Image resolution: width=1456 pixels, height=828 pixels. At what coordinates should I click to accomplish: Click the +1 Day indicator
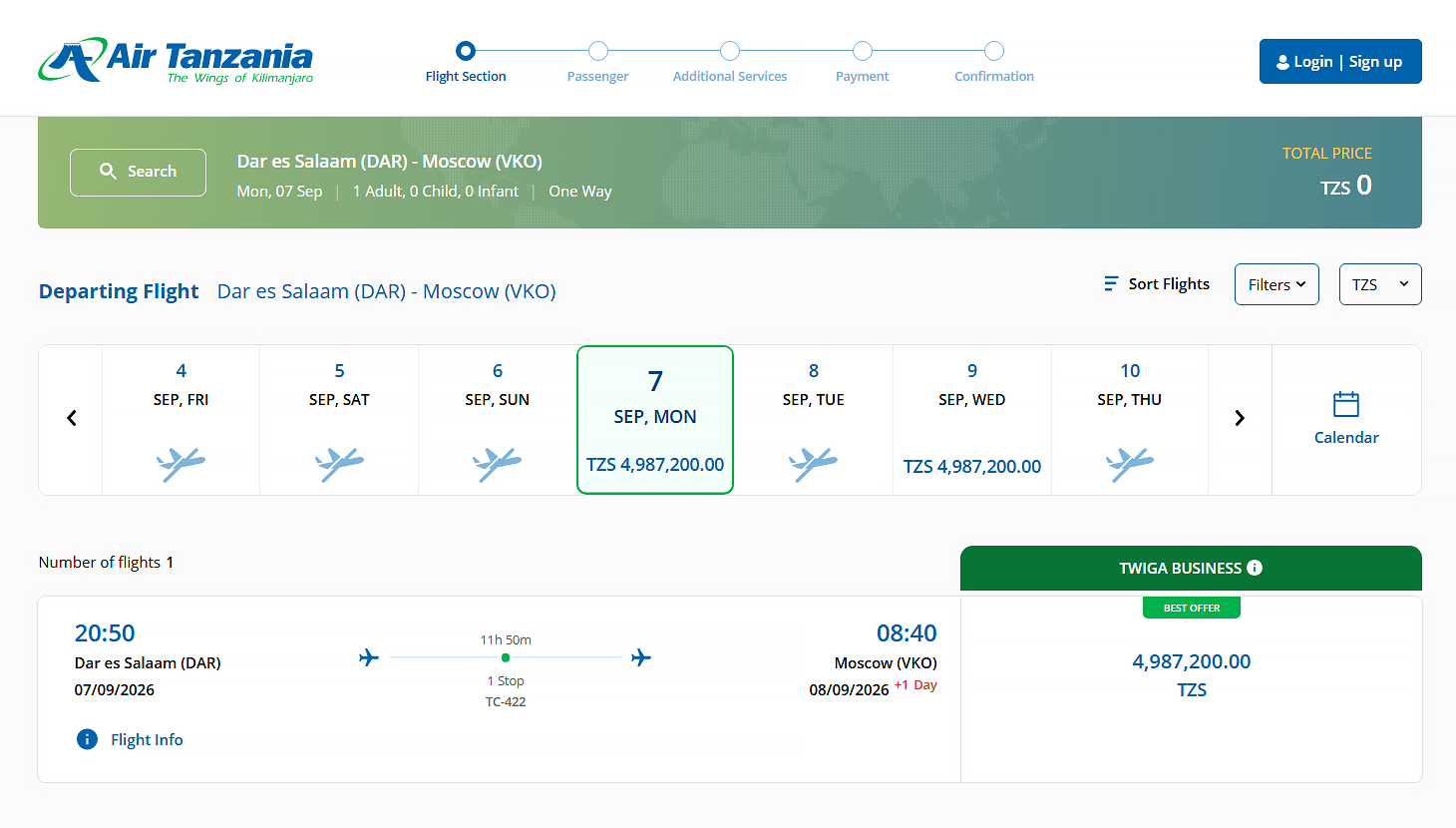[915, 685]
